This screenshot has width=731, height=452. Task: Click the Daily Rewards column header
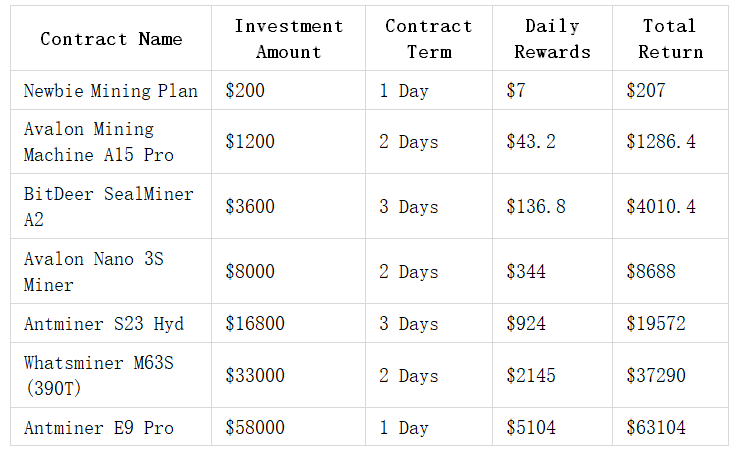click(x=552, y=39)
